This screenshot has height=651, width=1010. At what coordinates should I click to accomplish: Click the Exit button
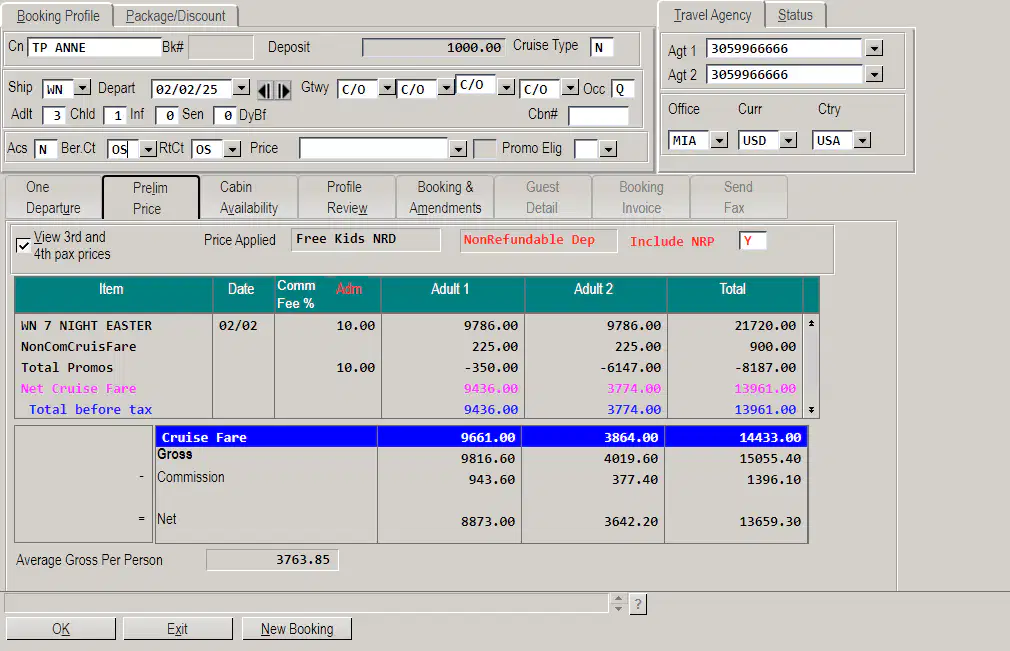point(178,628)
